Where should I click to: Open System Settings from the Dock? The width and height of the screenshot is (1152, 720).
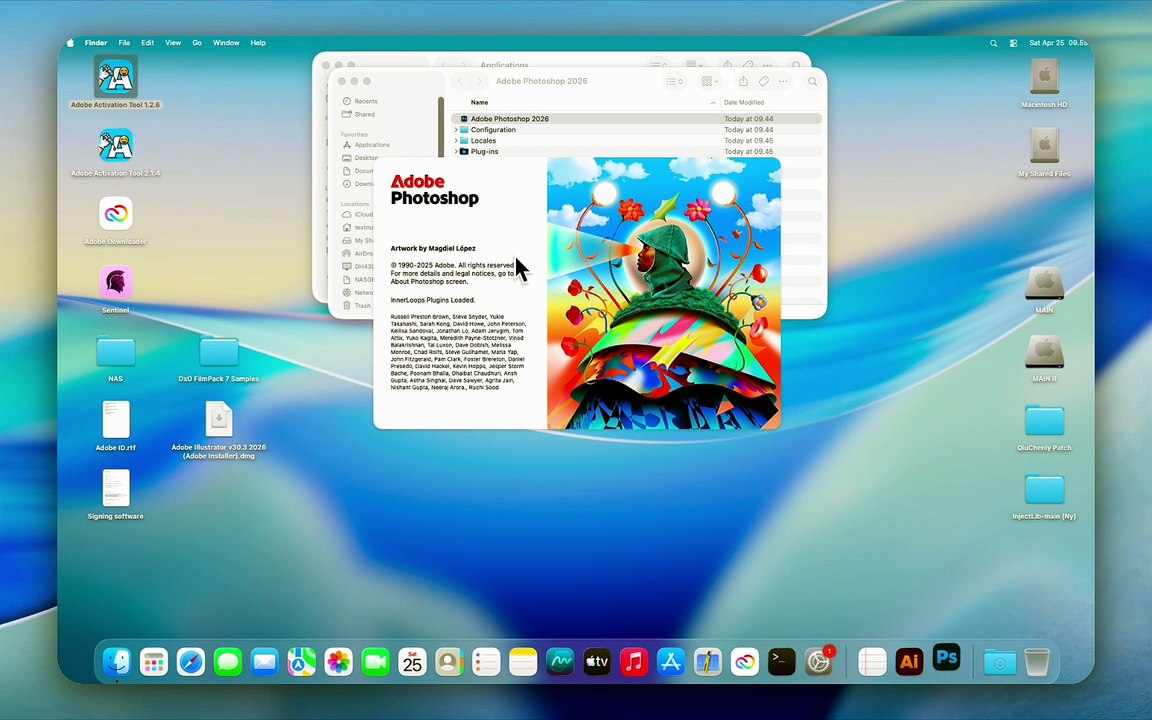click(818, 662)
